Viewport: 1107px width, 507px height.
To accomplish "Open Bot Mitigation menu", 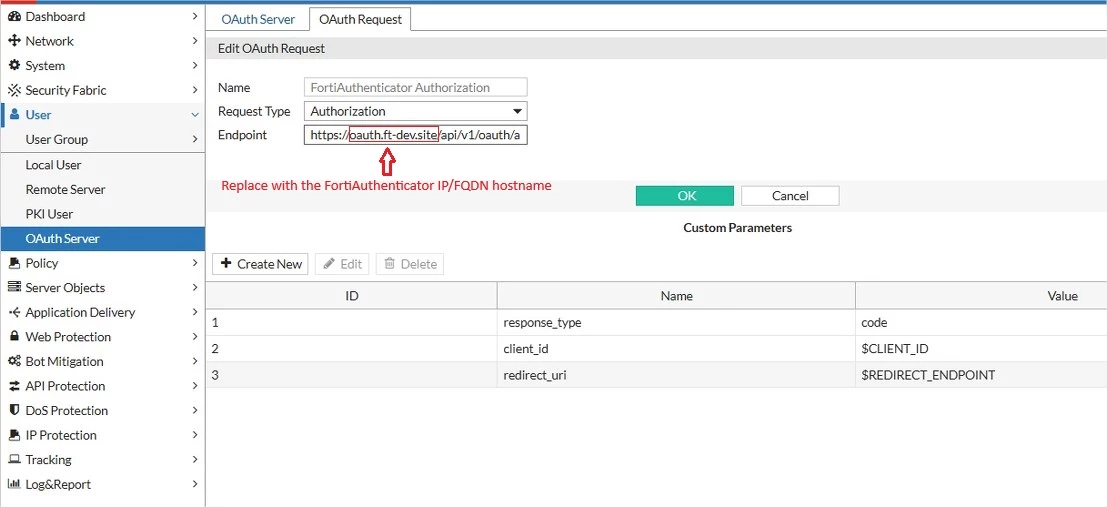I will click(102, 362).
